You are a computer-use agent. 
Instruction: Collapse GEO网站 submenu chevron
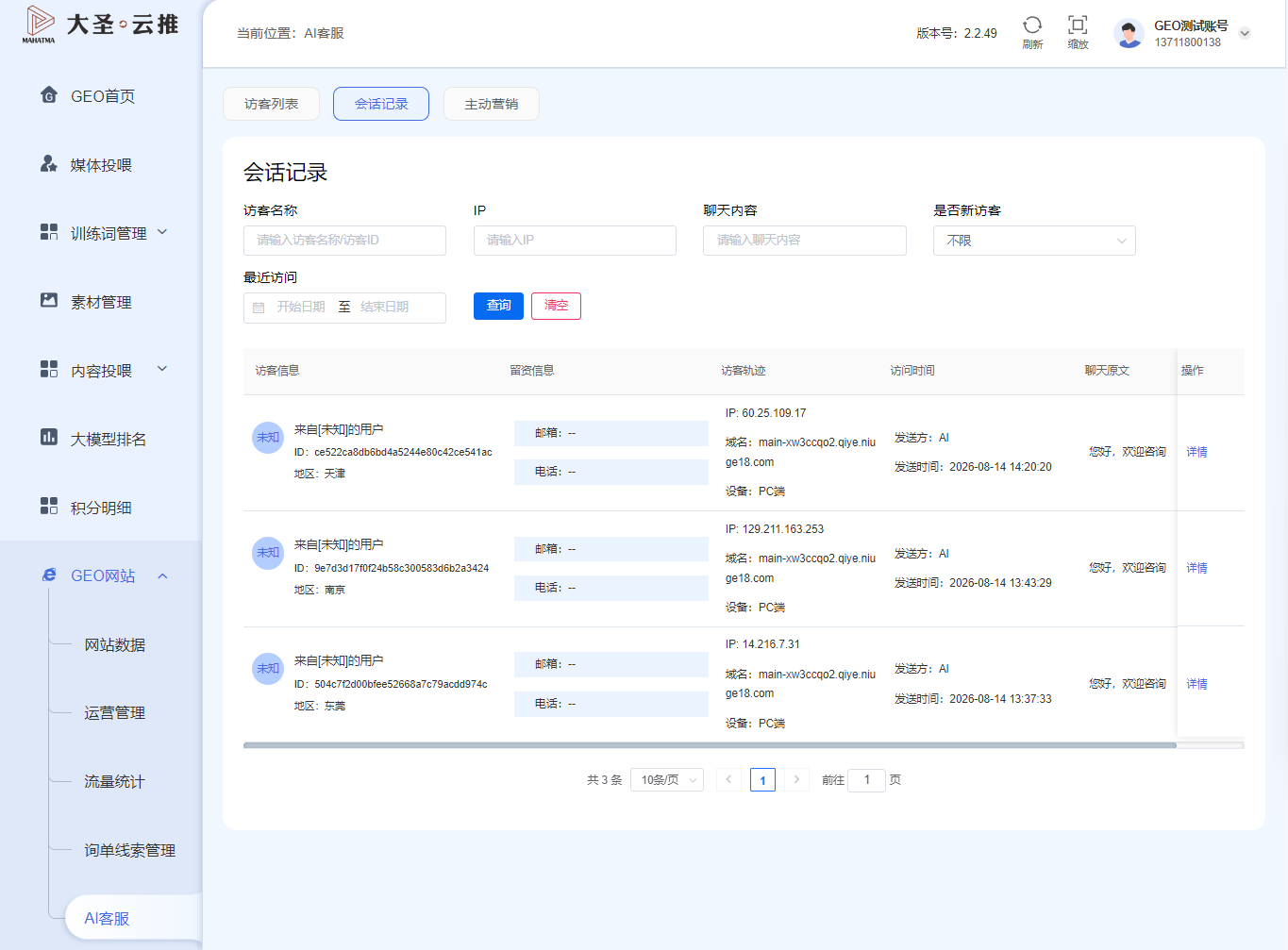(x=162, y=575)
